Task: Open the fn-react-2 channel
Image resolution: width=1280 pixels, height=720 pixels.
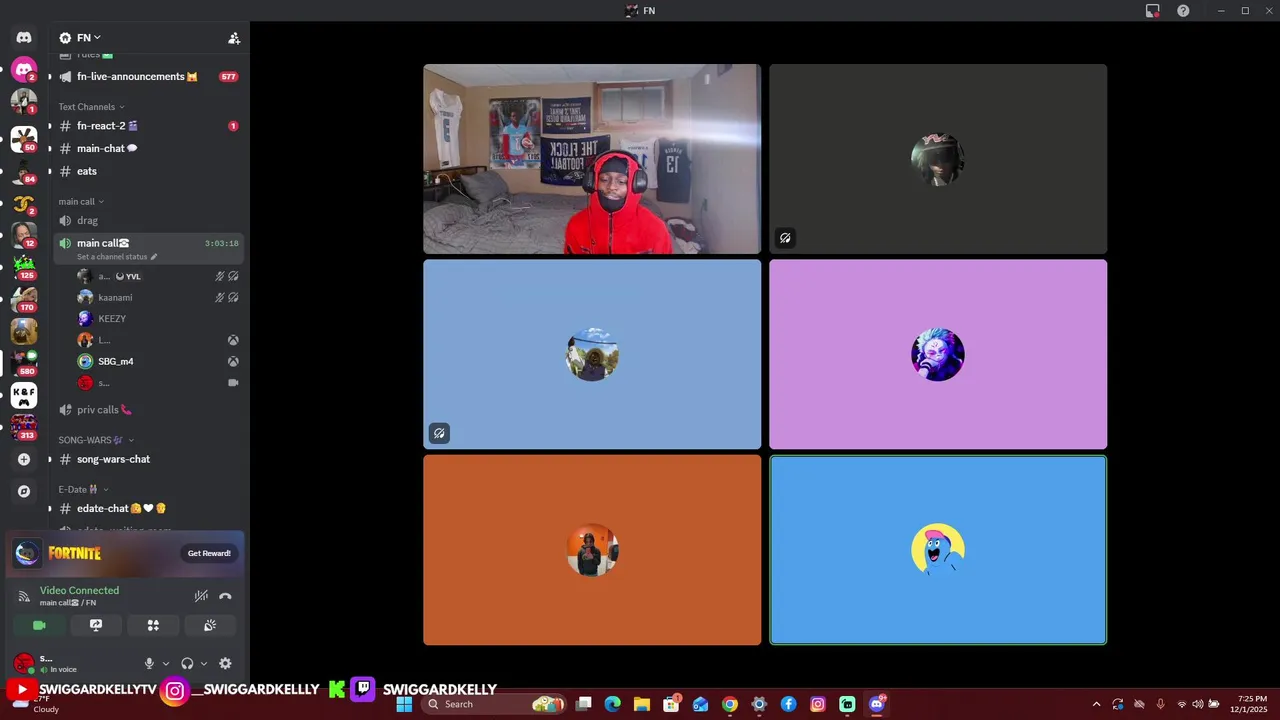Action: 148,126
